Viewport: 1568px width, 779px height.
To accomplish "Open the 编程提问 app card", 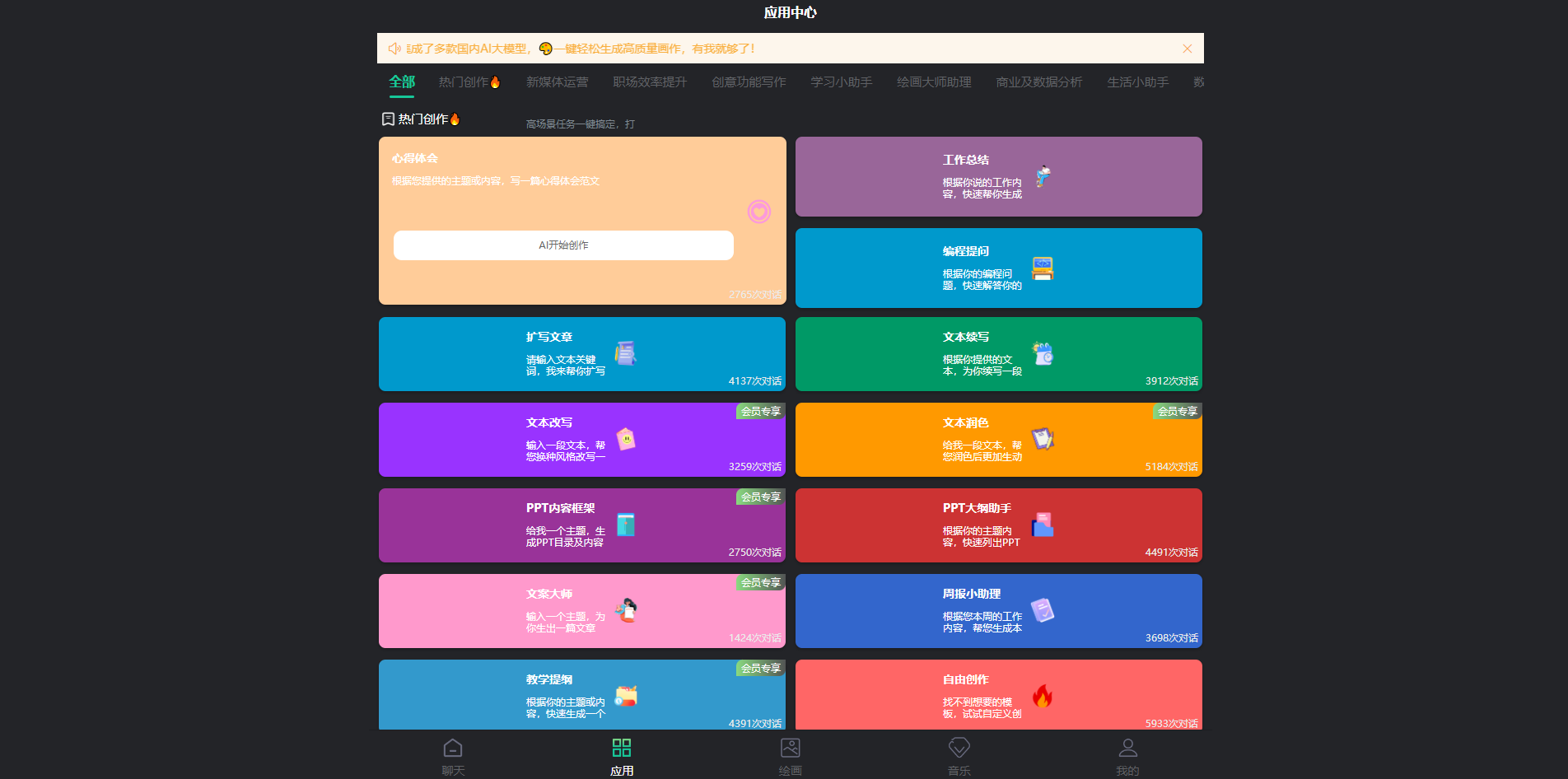I will click(998, 268).
